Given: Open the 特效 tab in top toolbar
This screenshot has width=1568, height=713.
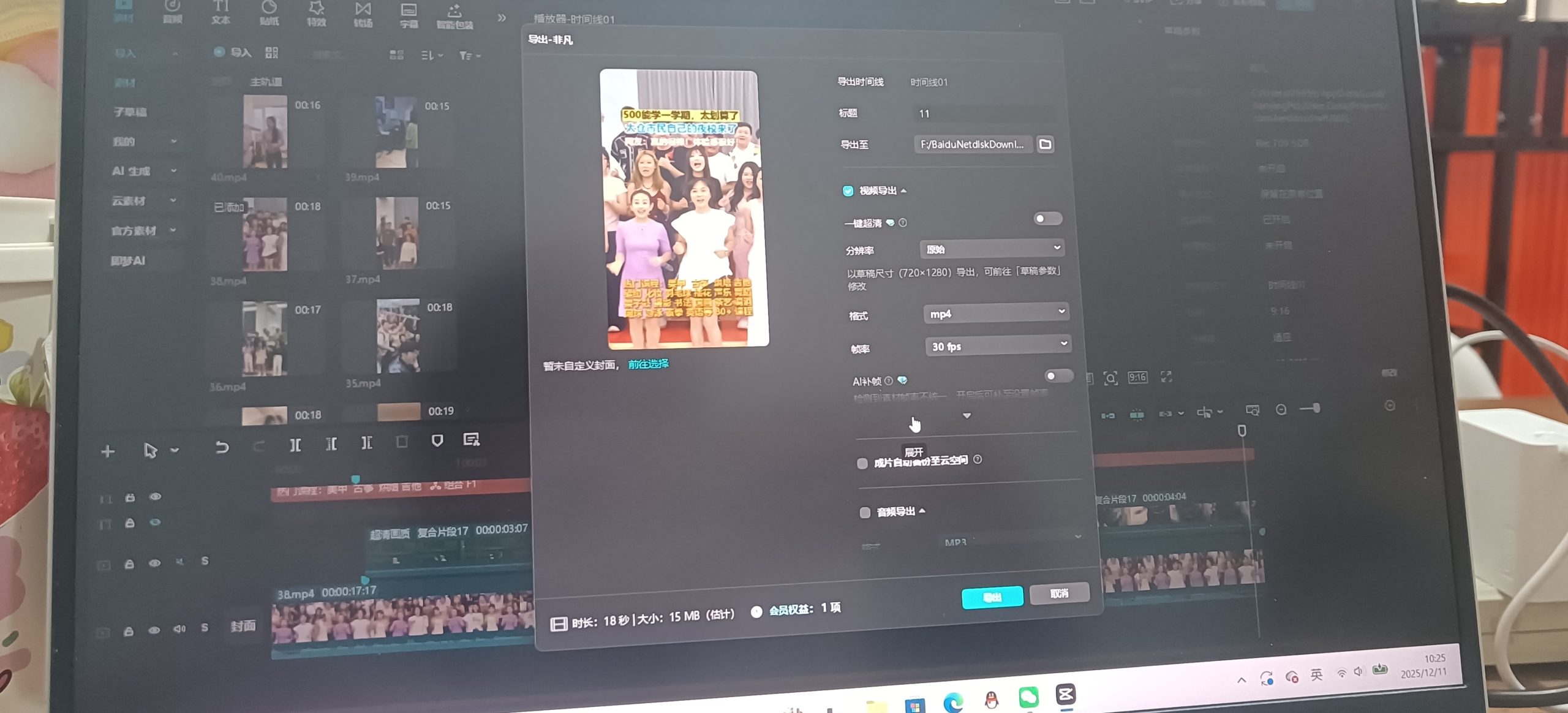Looking at the screenshot, I should tap(316, 13).
